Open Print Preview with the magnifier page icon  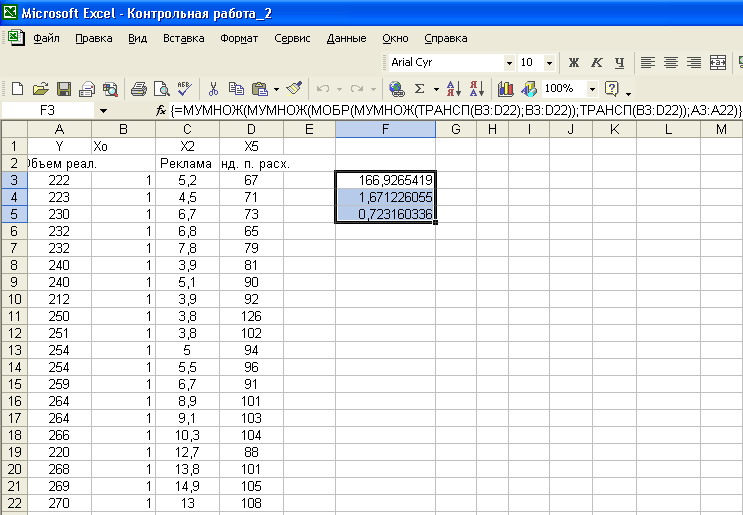pos(162,89)
